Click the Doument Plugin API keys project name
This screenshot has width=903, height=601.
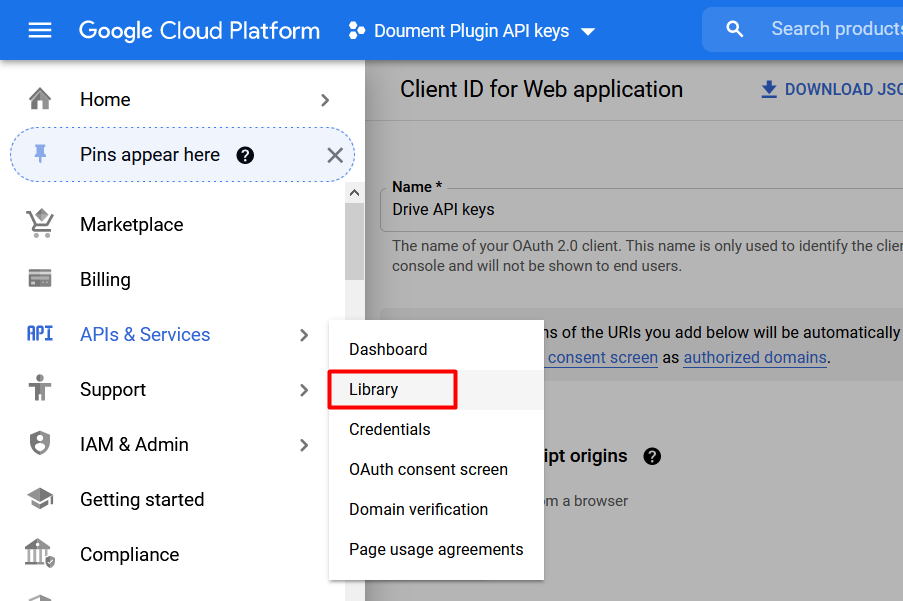point(472,31)
